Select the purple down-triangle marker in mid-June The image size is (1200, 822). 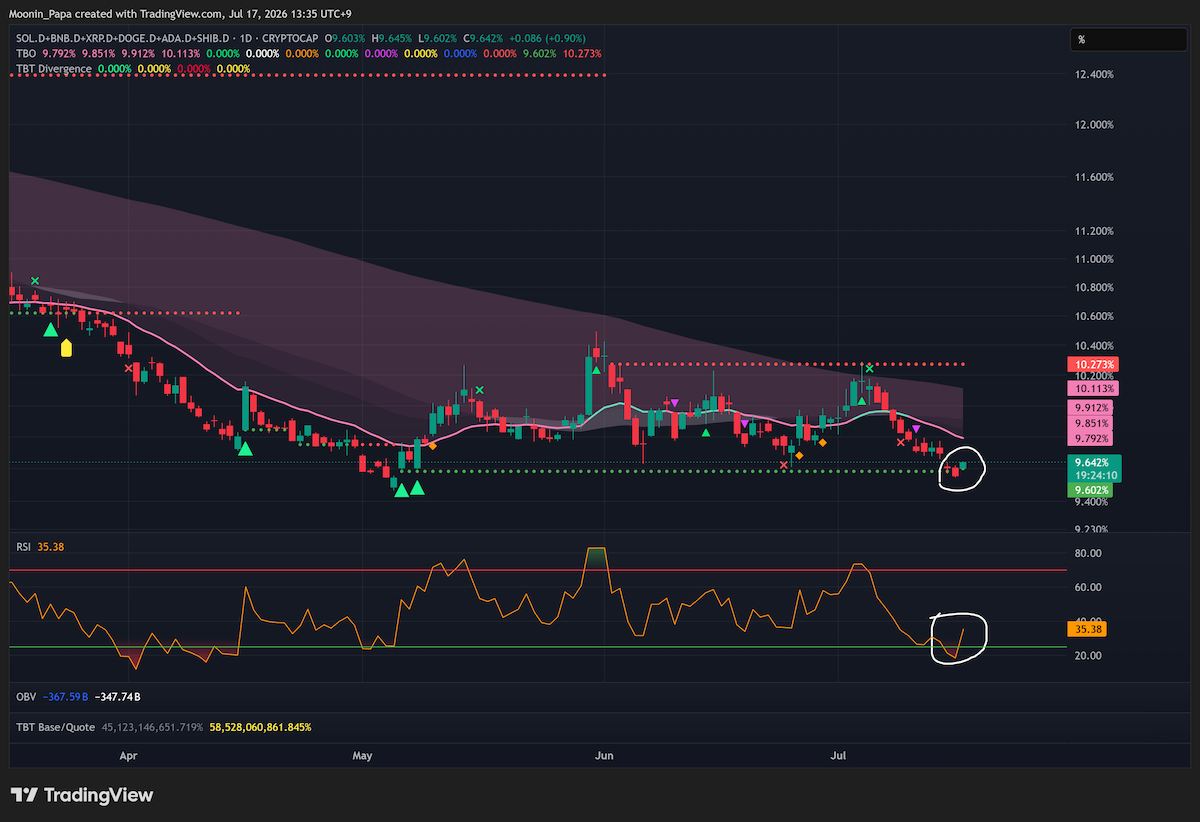coord(675,402)
